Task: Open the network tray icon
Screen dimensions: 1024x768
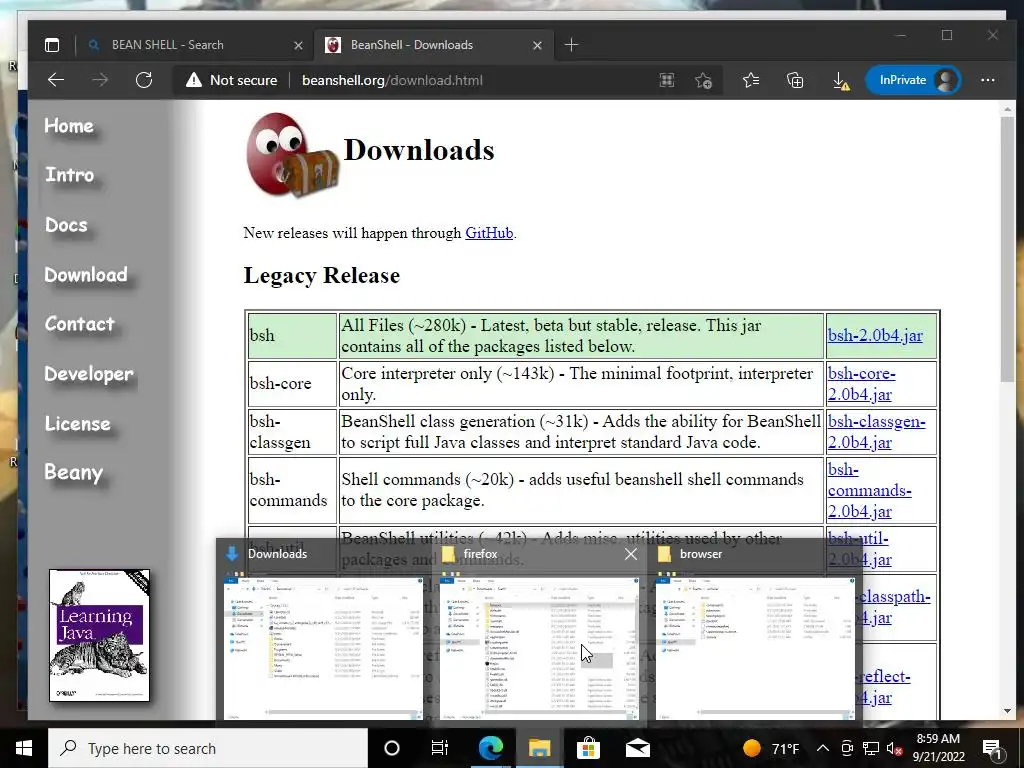Action: pos(871,748)
